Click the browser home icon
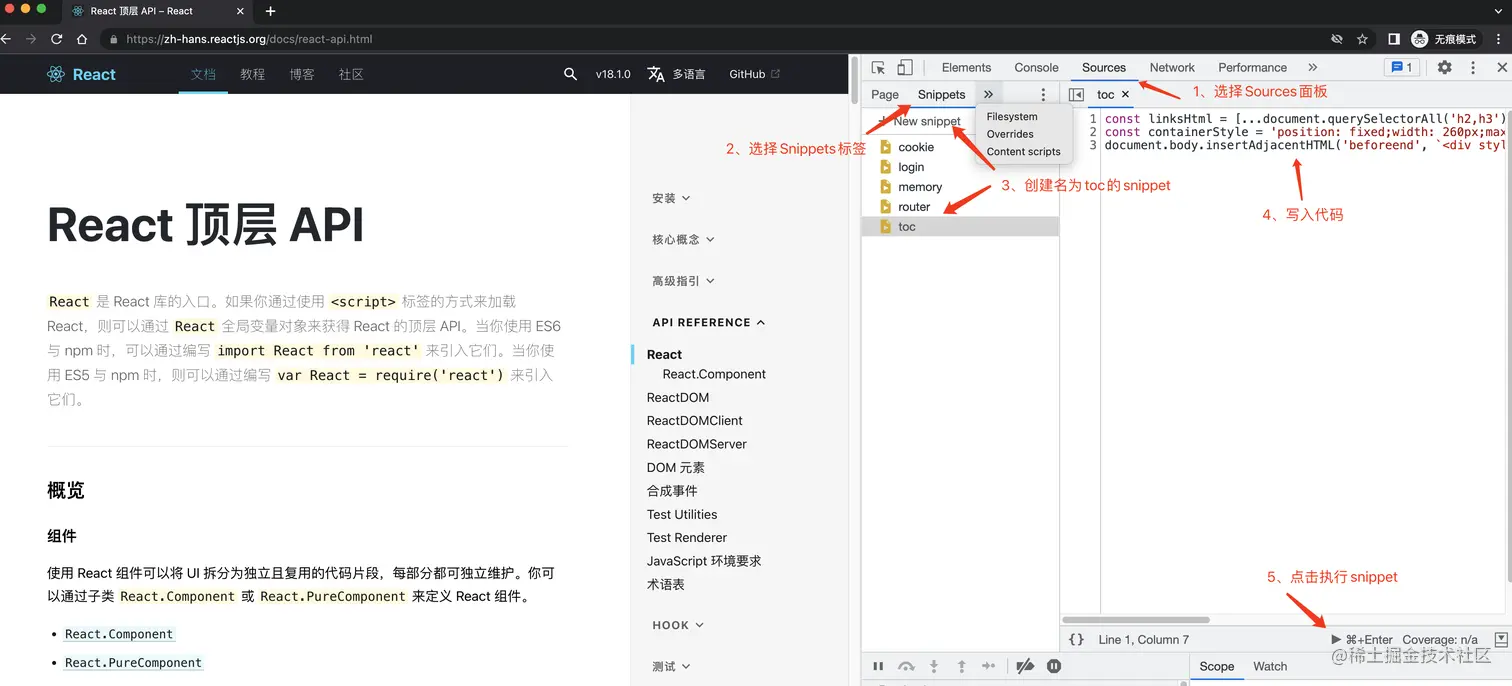1512x686 pixels. [83, 39]
